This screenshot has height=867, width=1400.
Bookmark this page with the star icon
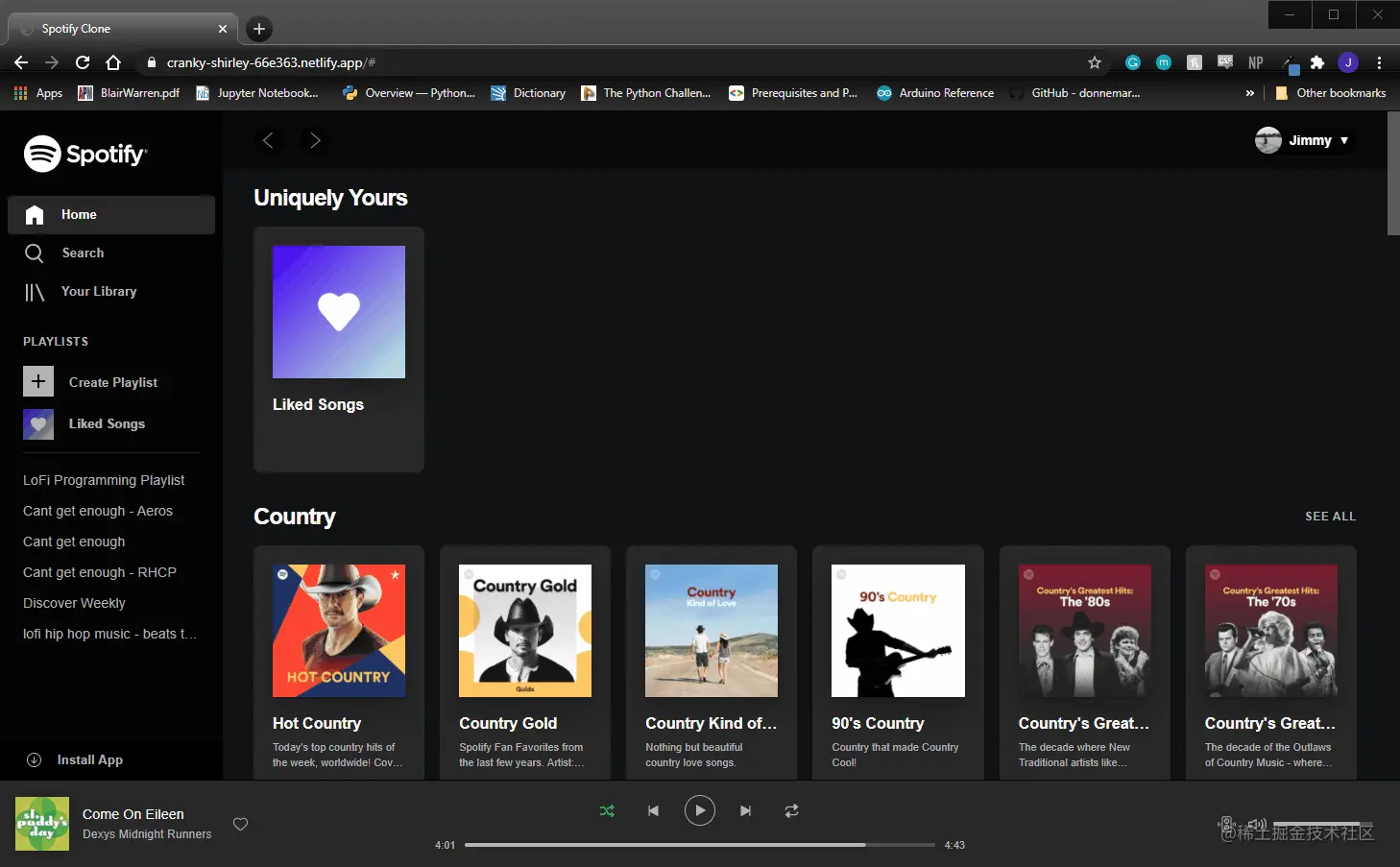pyautogui.click(x=1095, y=62)
